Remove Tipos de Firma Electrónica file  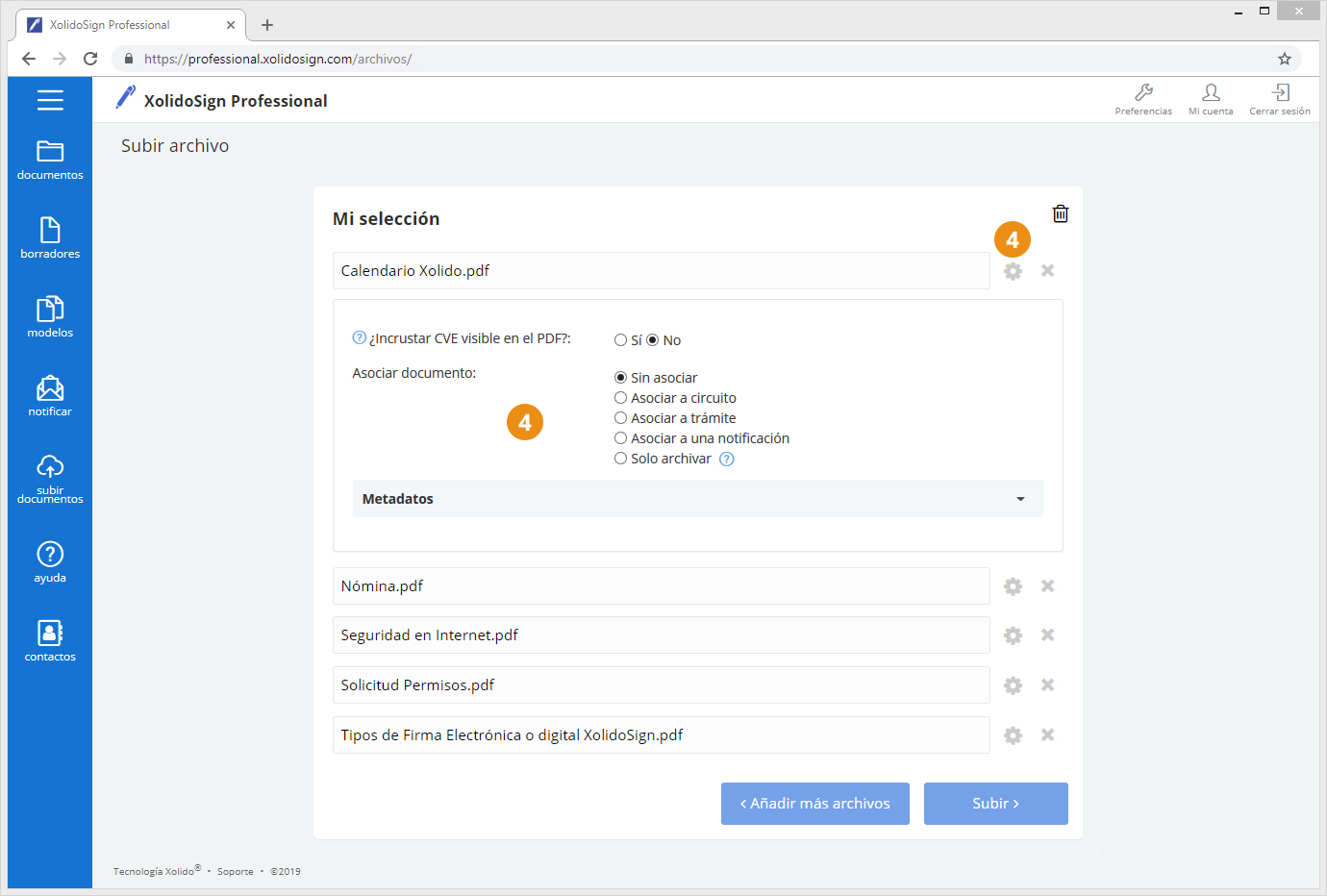1048,734
